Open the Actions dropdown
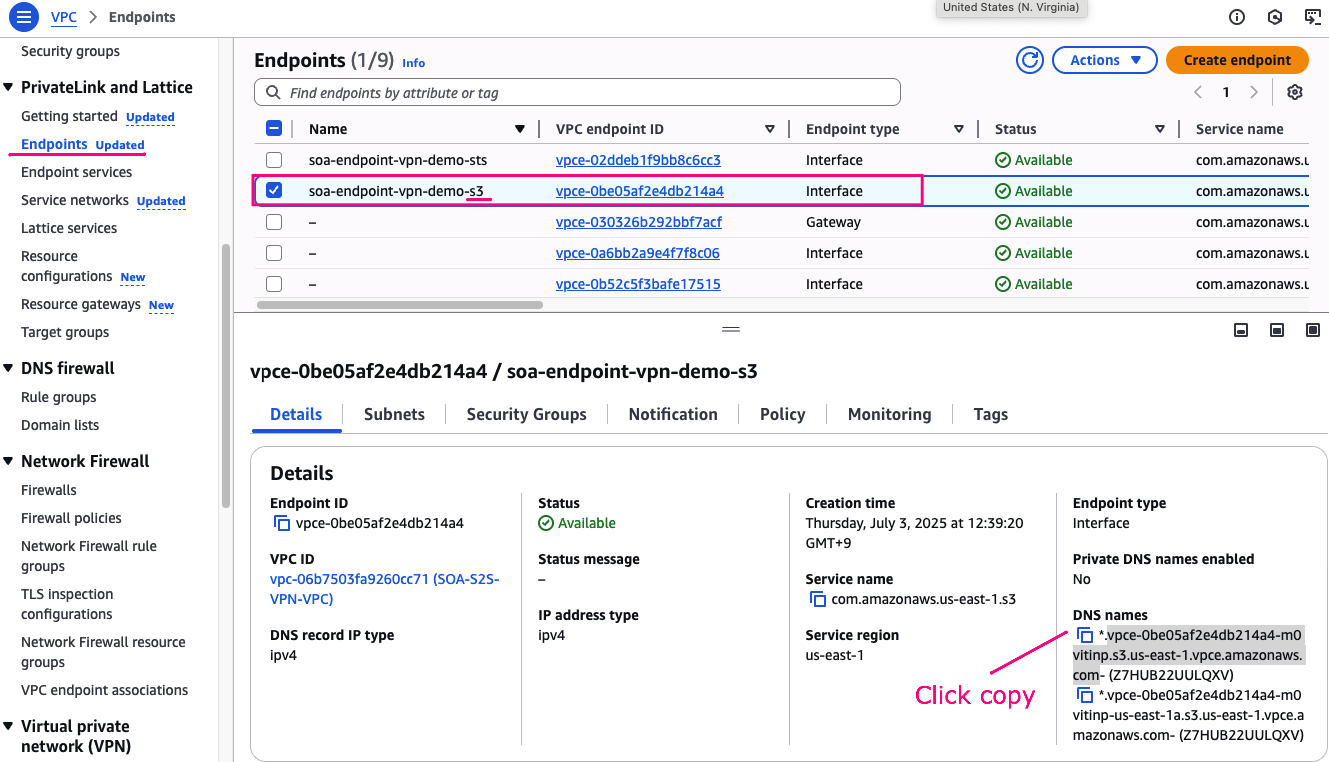 pyautogui.click(x=1104, y=60)
